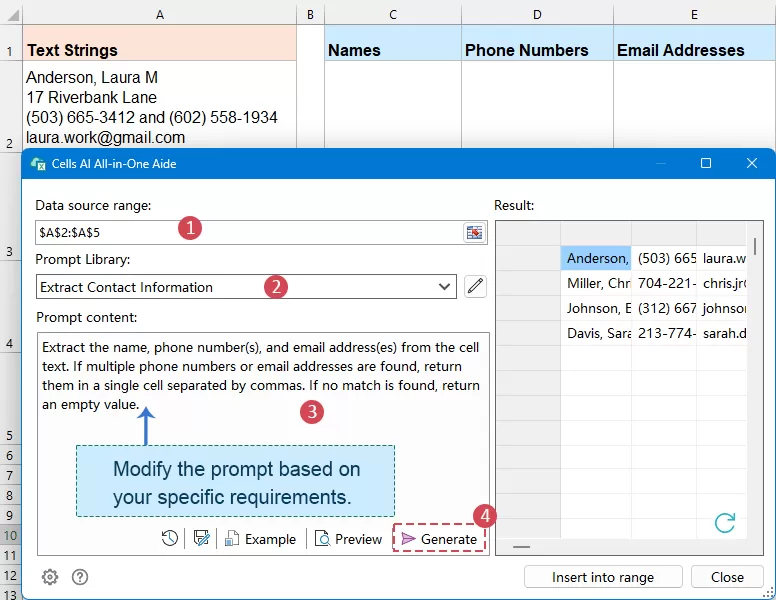Click the Close button in dialog footer
Screen dimensions: 776x600
727,577
